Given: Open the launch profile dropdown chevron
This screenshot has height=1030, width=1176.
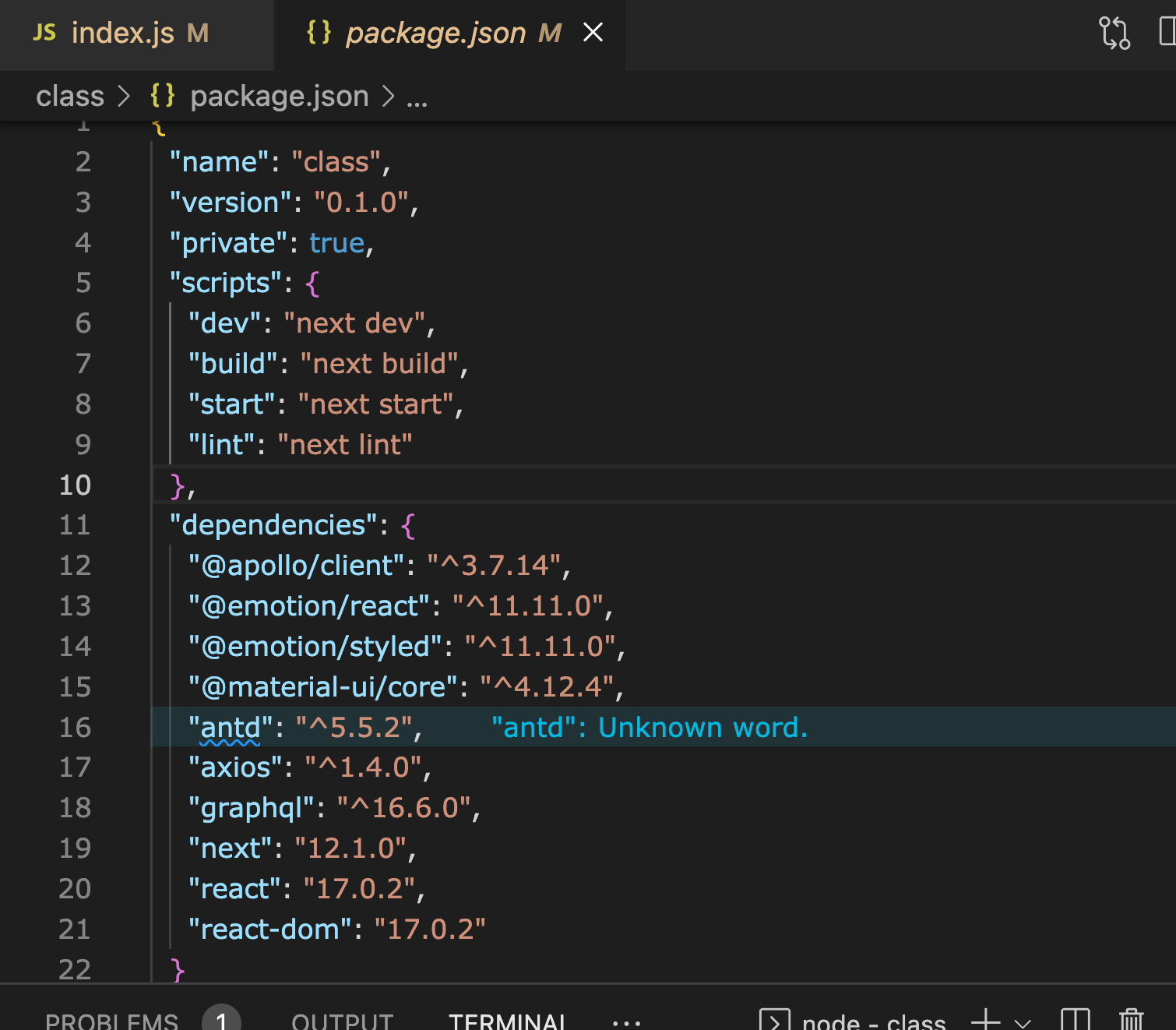Looking at the screenshot, I should (x=1023, y=1022).
